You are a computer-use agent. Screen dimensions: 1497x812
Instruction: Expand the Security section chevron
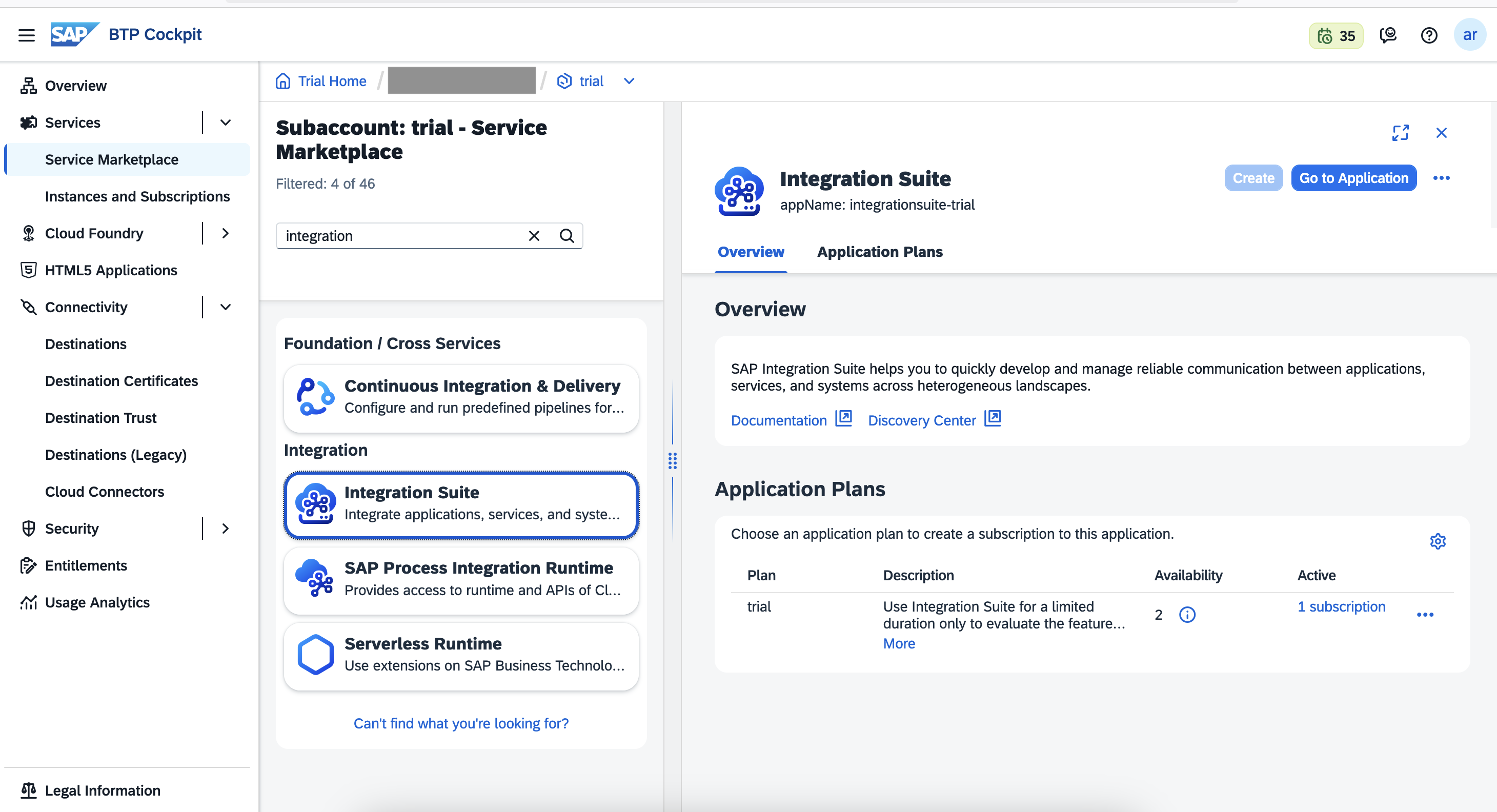coord(226,529)
